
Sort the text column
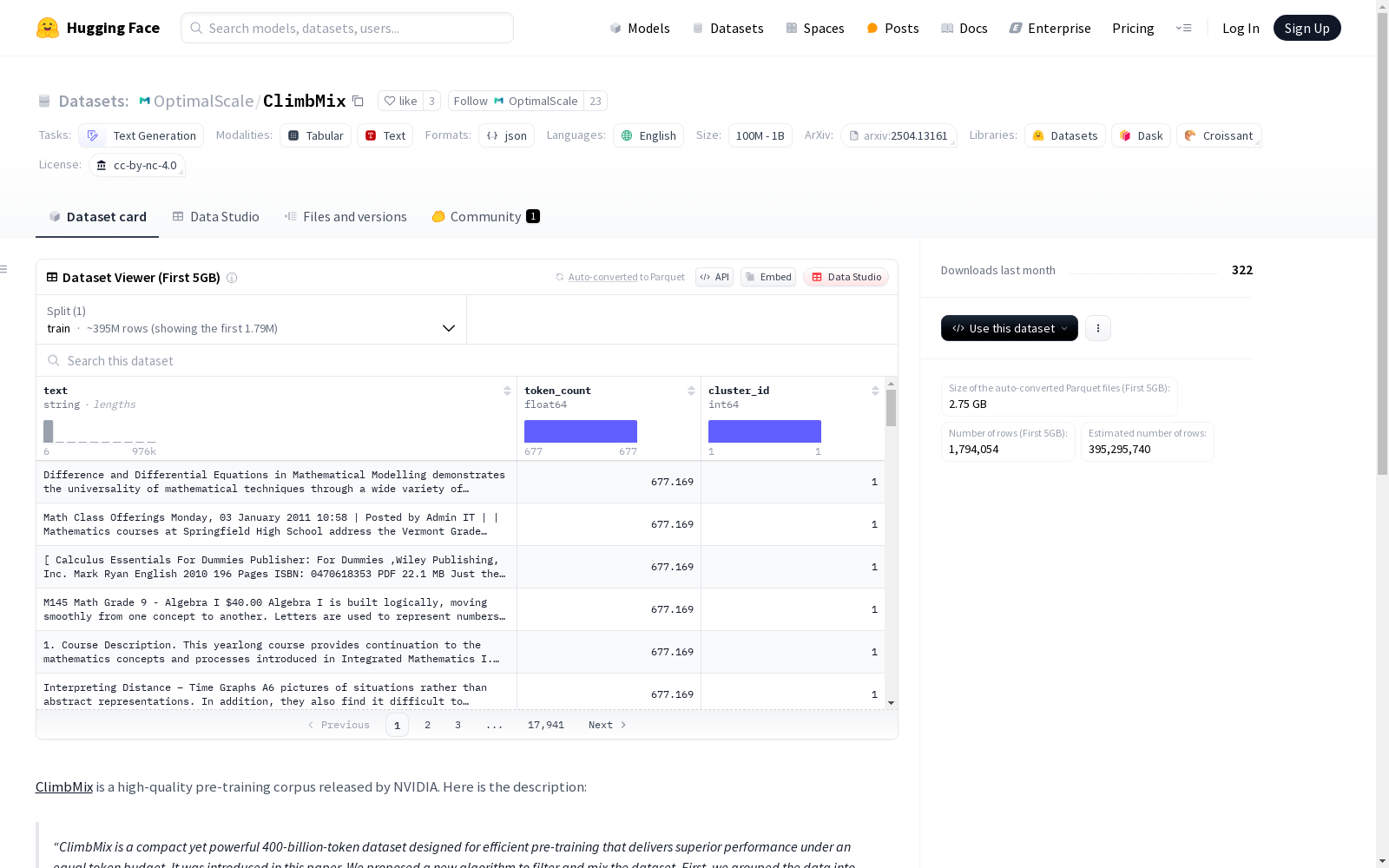click(x=507, y=391)
